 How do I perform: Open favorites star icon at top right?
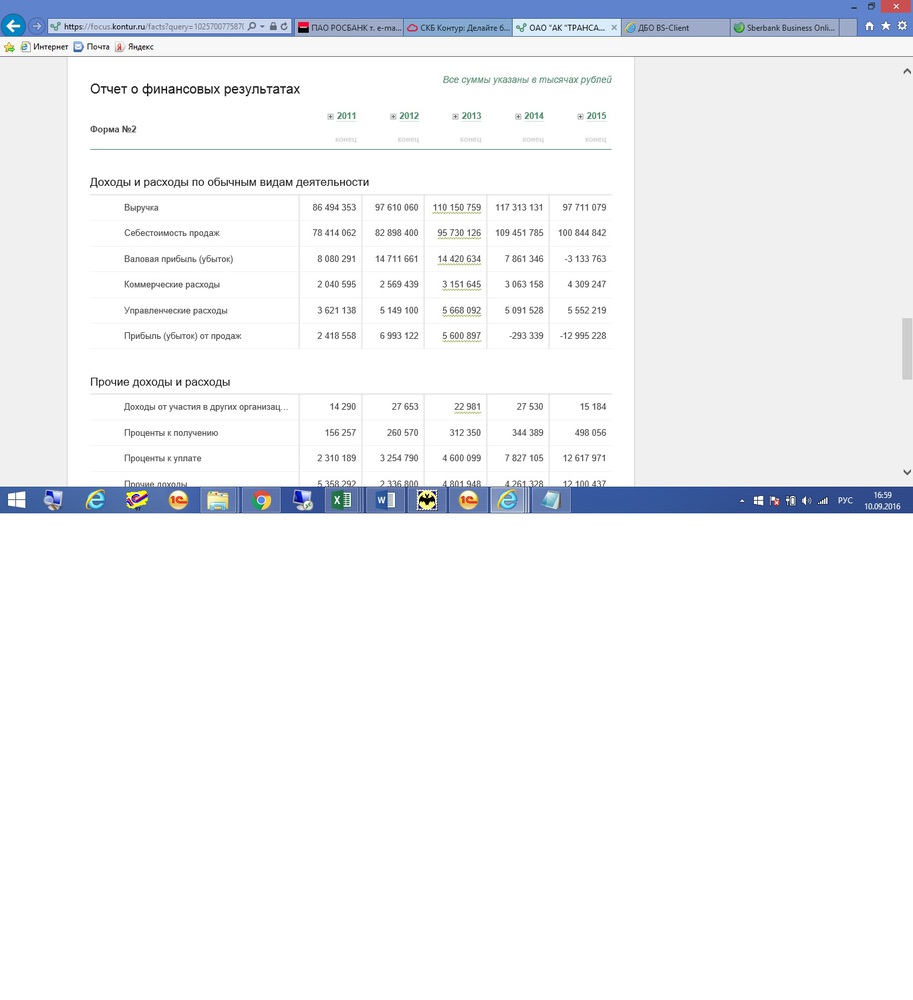click(886, 26)
